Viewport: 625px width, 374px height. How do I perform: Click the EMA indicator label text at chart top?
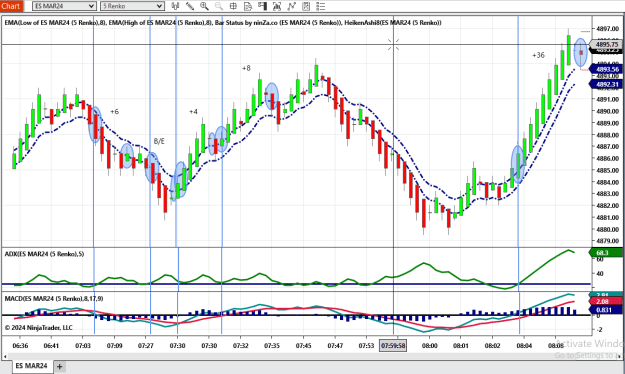point(223,23)
